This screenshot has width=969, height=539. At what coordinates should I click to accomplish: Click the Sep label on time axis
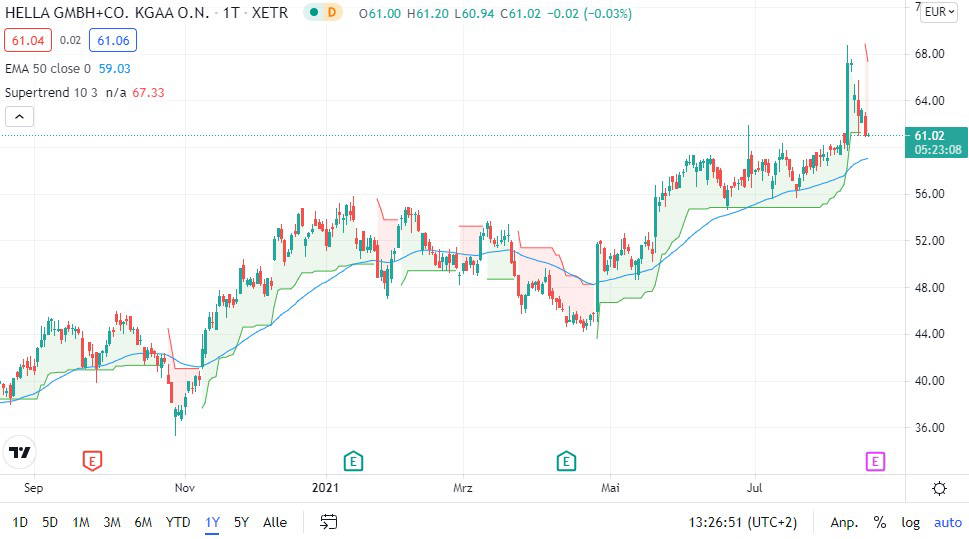(33, 488)
